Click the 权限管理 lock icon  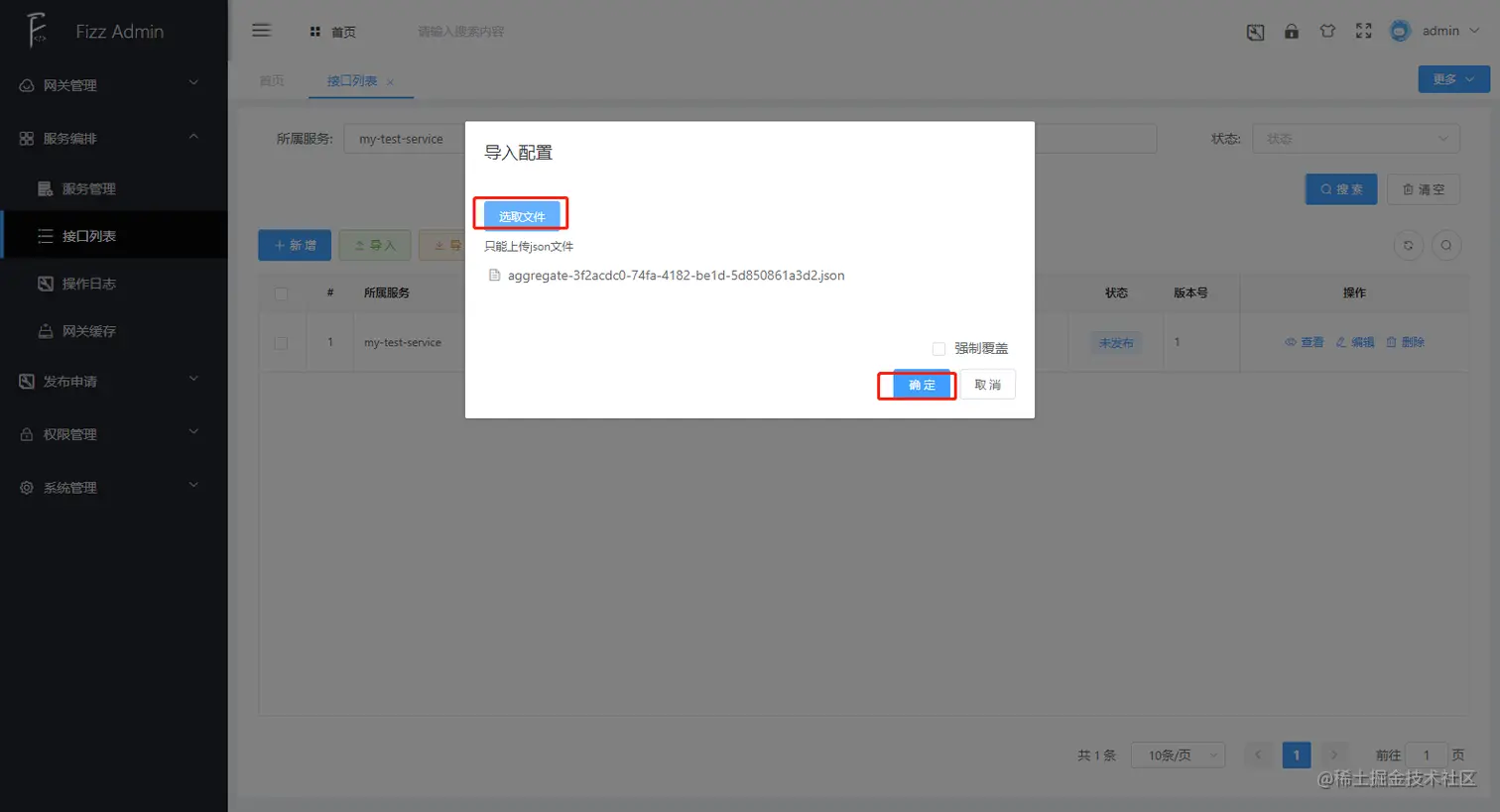[x=27, y=434]
